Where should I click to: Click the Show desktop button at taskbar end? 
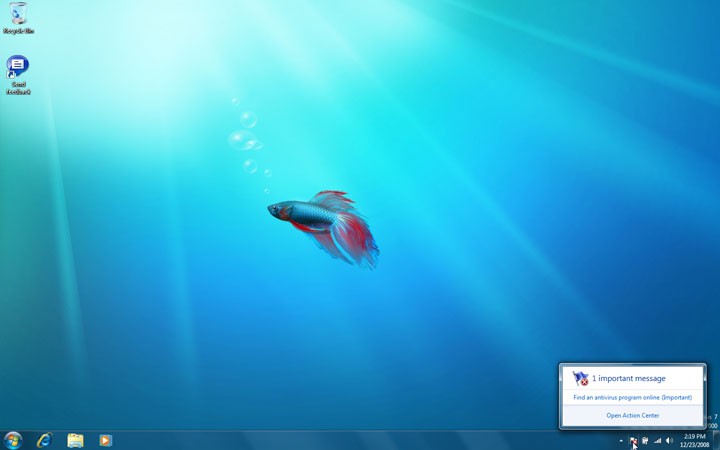pos(716,441)
